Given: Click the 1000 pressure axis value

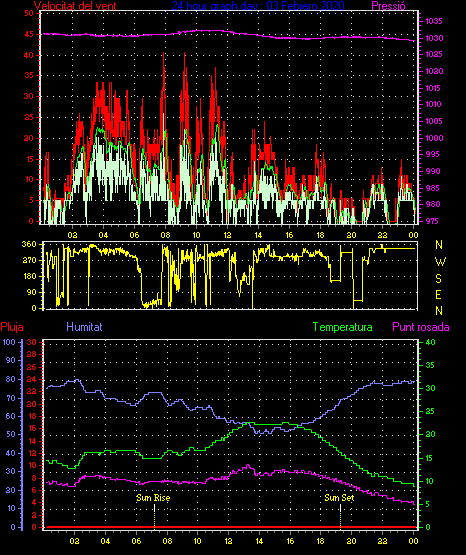Looking at the screenshot, I should pos(434,138).
